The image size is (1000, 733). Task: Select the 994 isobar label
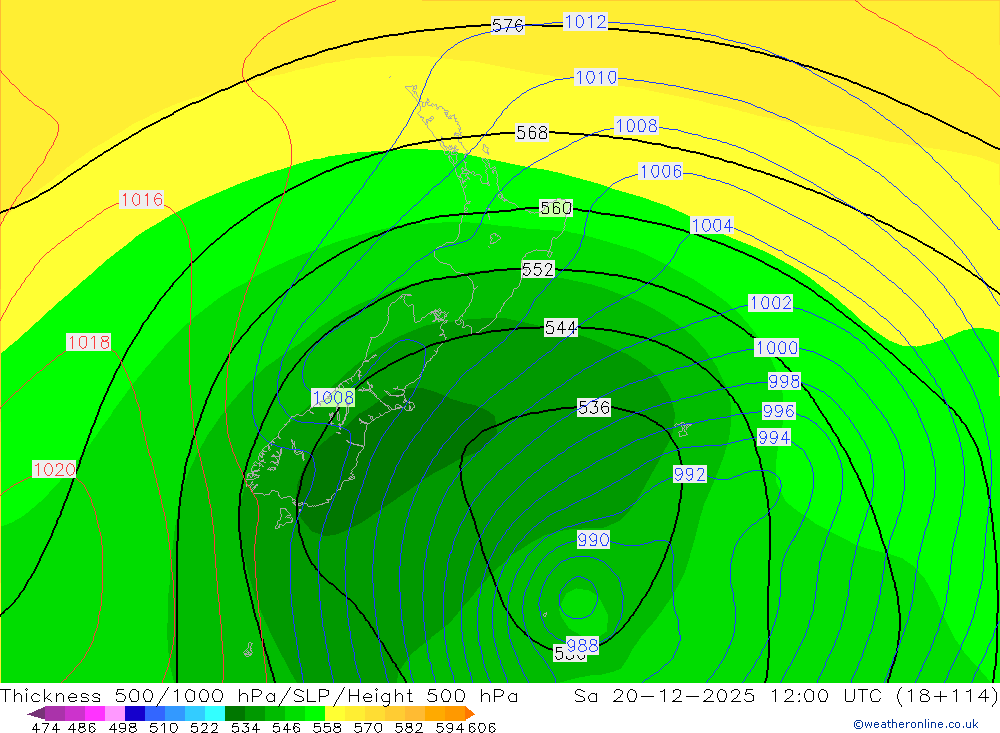pyautogui.click(x=774, y=438)
